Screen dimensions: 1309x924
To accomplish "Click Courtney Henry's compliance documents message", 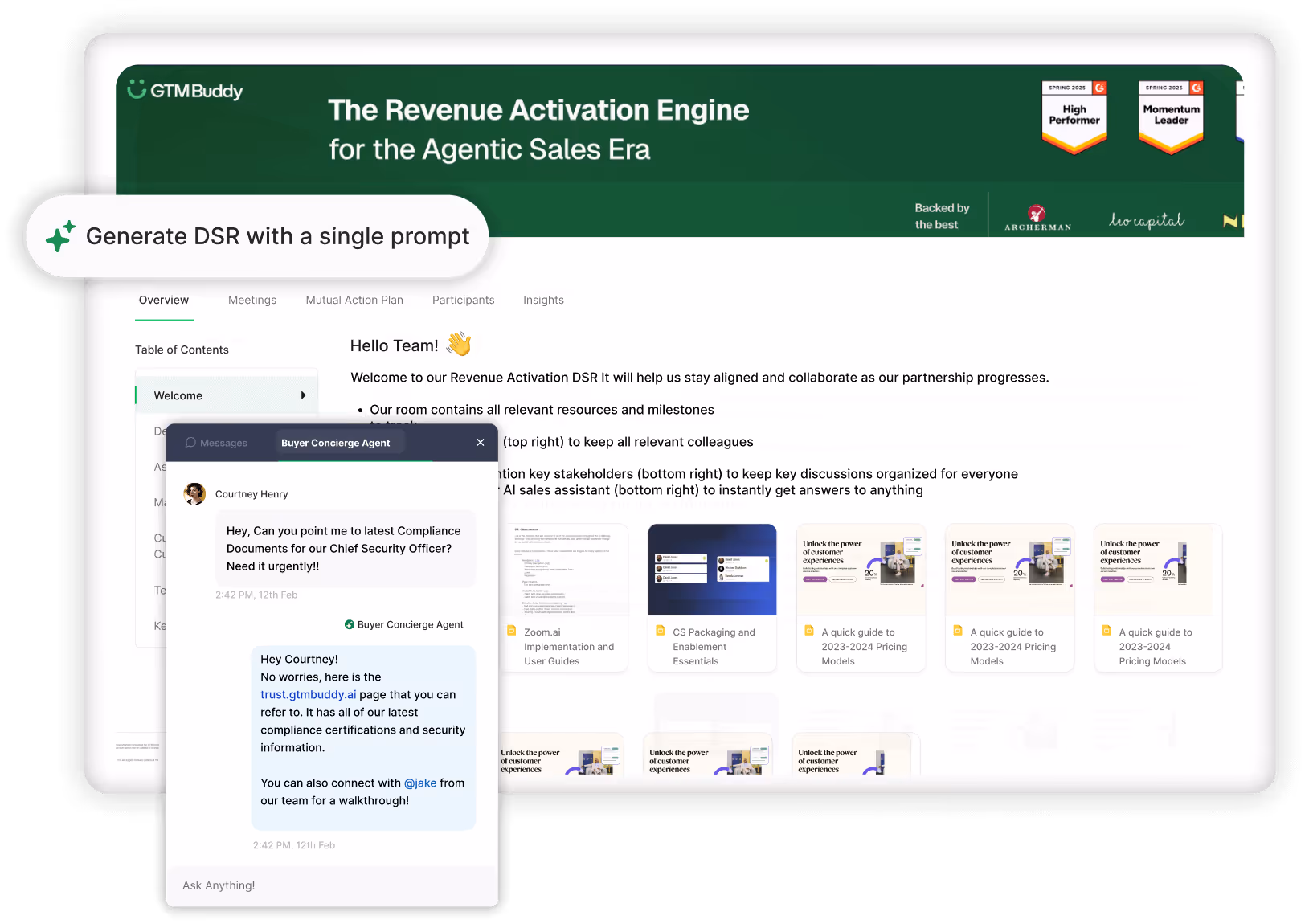I will [346, 549].
